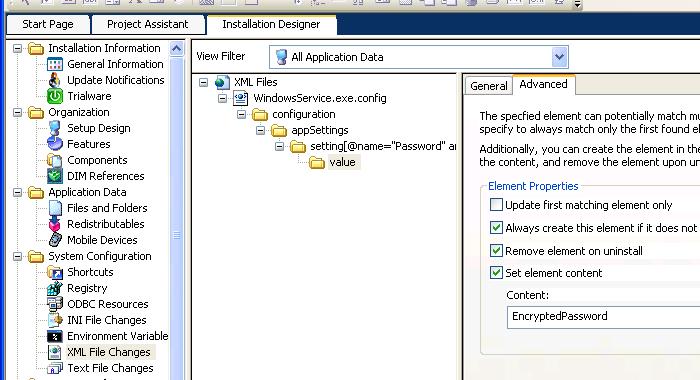The width and height of the screenshot is (700, 380).
Task: Select the Features icon
Action: coord(55,144)
